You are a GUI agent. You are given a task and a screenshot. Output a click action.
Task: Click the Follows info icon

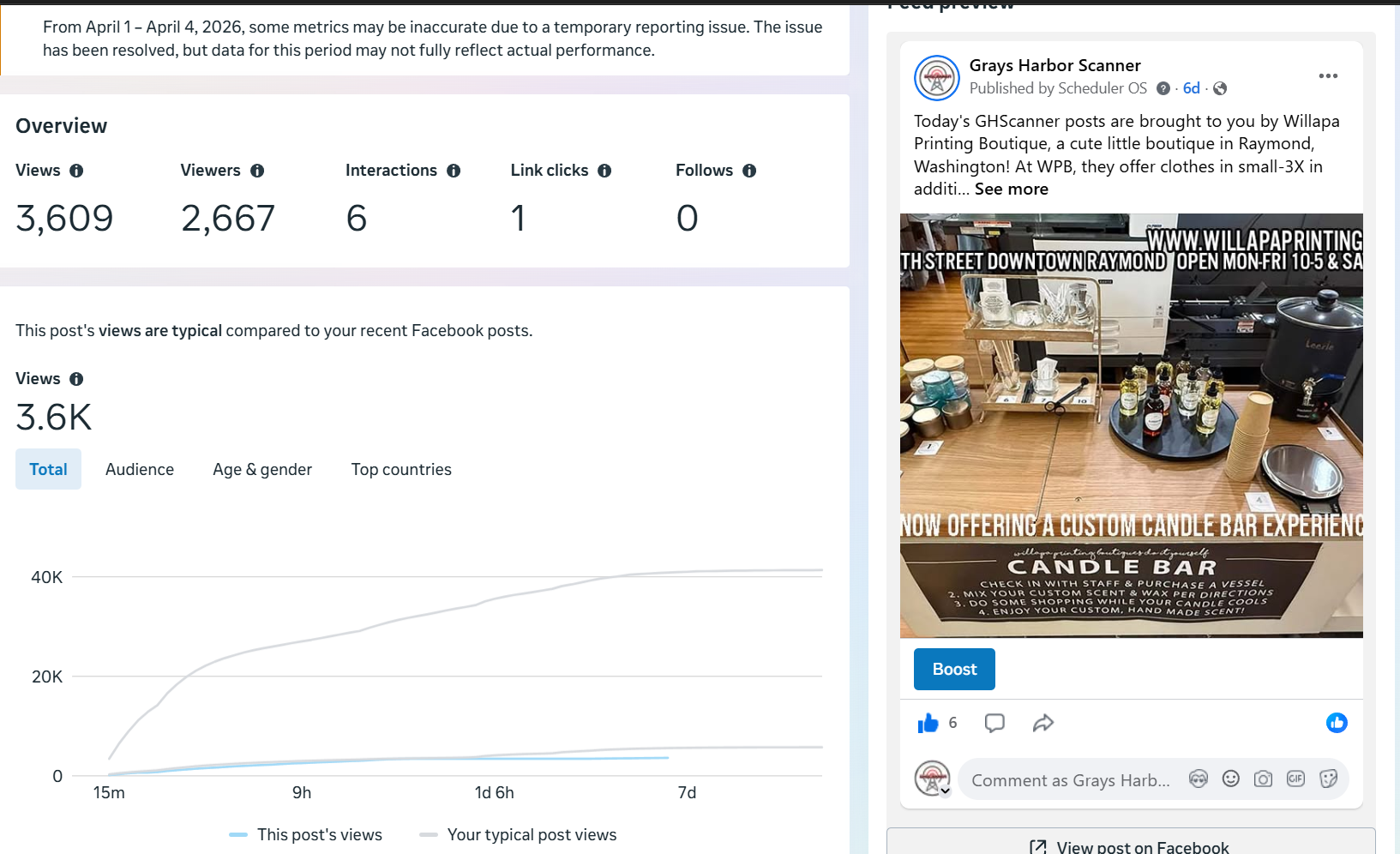tap(749, 171)
